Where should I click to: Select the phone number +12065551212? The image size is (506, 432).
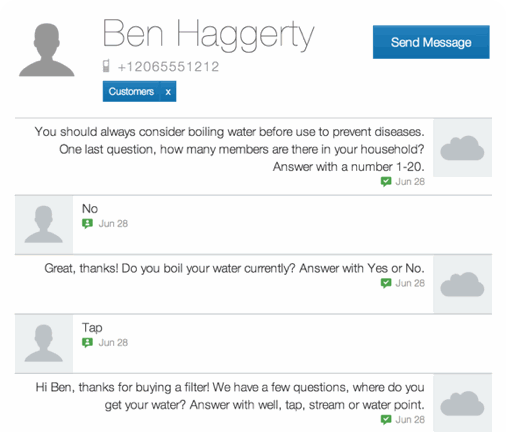click(x=168, y=67)
